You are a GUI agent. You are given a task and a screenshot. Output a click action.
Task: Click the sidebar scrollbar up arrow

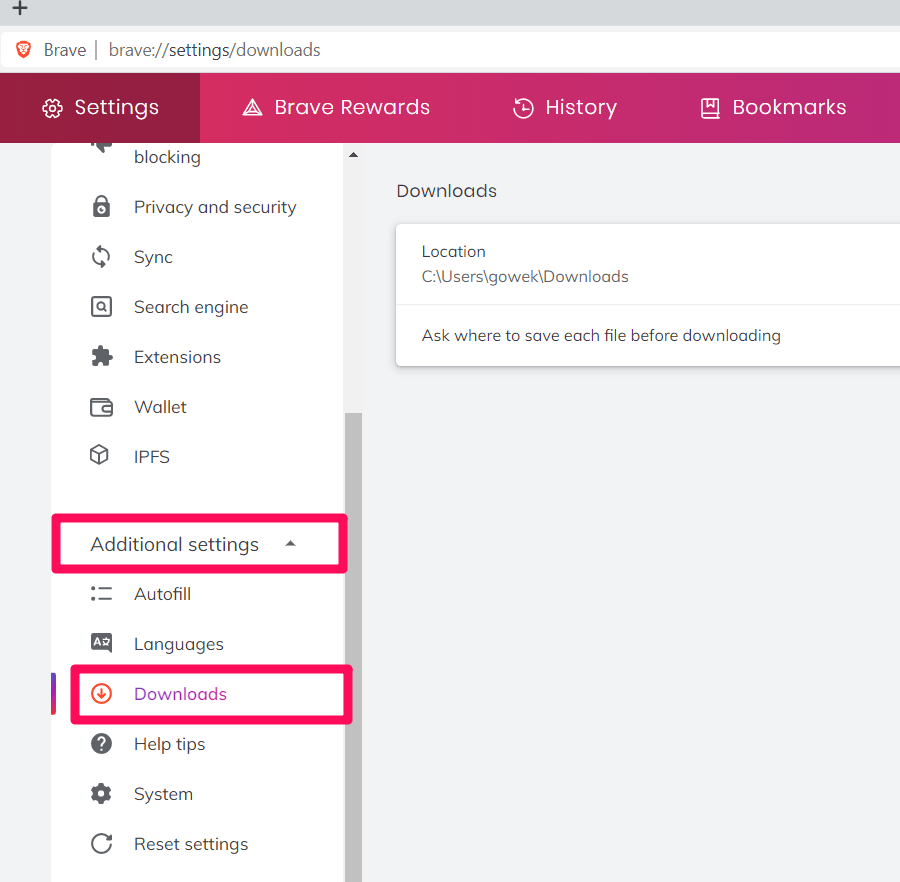(x=354, y=155)
